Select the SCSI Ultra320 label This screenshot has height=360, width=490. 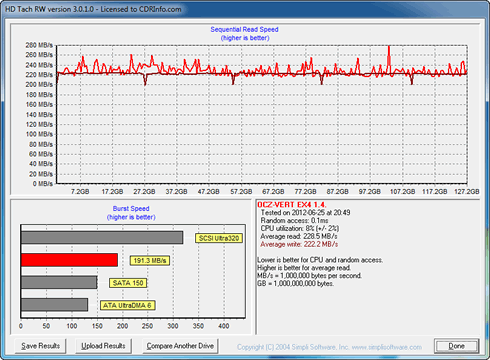coord(219,238)
